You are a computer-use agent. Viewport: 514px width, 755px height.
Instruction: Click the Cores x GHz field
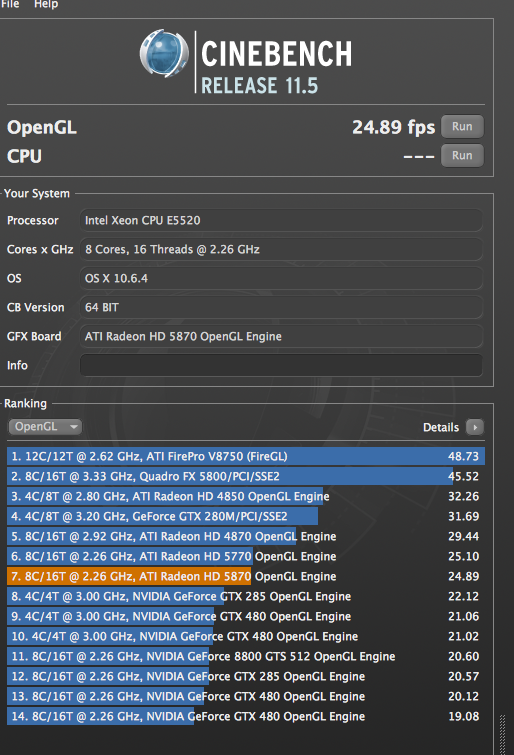(x=281, y=249)
